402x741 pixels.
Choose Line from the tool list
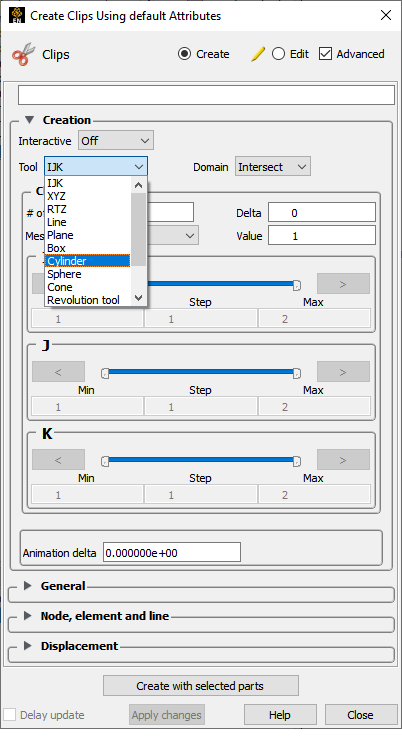pyautogui.click(x=87, y=222)
